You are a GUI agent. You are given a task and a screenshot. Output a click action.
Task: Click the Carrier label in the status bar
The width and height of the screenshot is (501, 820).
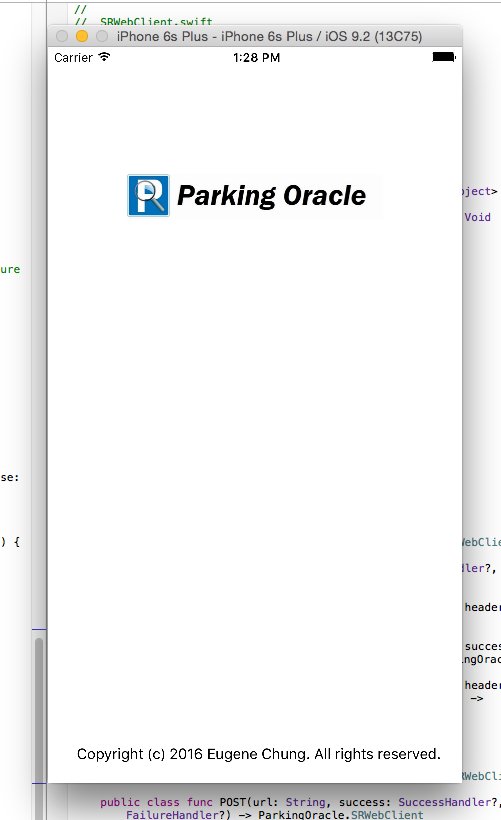(x=73, y=58)
